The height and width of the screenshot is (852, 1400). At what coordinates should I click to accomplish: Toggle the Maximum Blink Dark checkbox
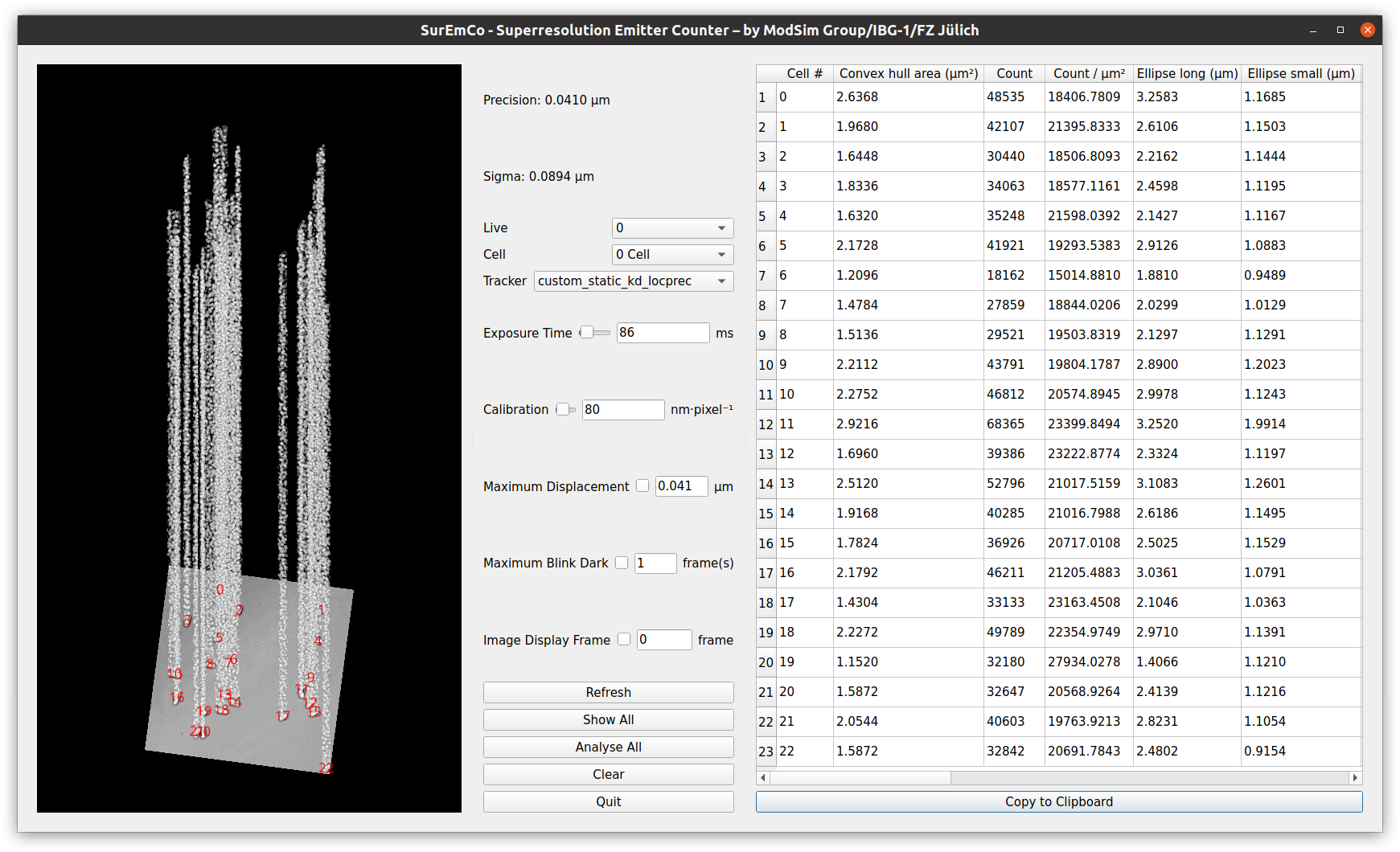(622, 563)
